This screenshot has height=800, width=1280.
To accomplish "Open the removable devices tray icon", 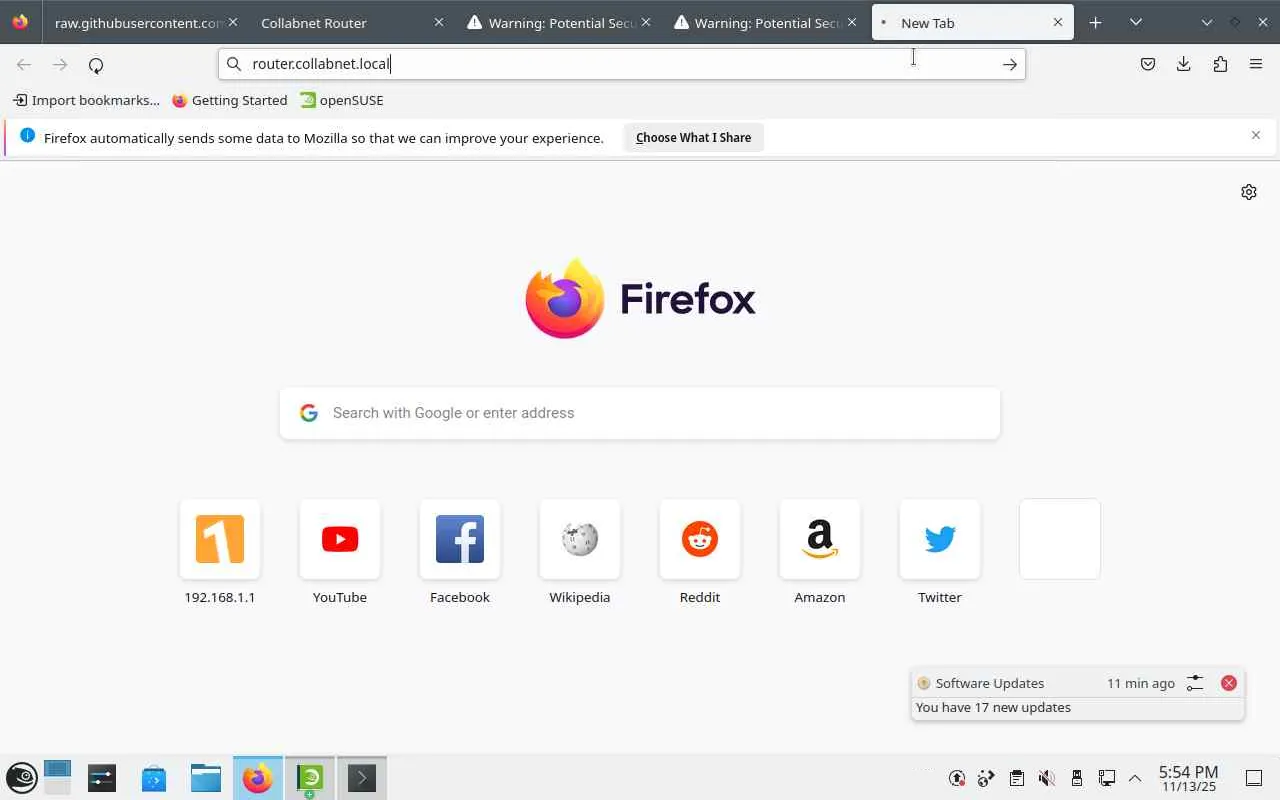I will click(x=1077, y=778).
